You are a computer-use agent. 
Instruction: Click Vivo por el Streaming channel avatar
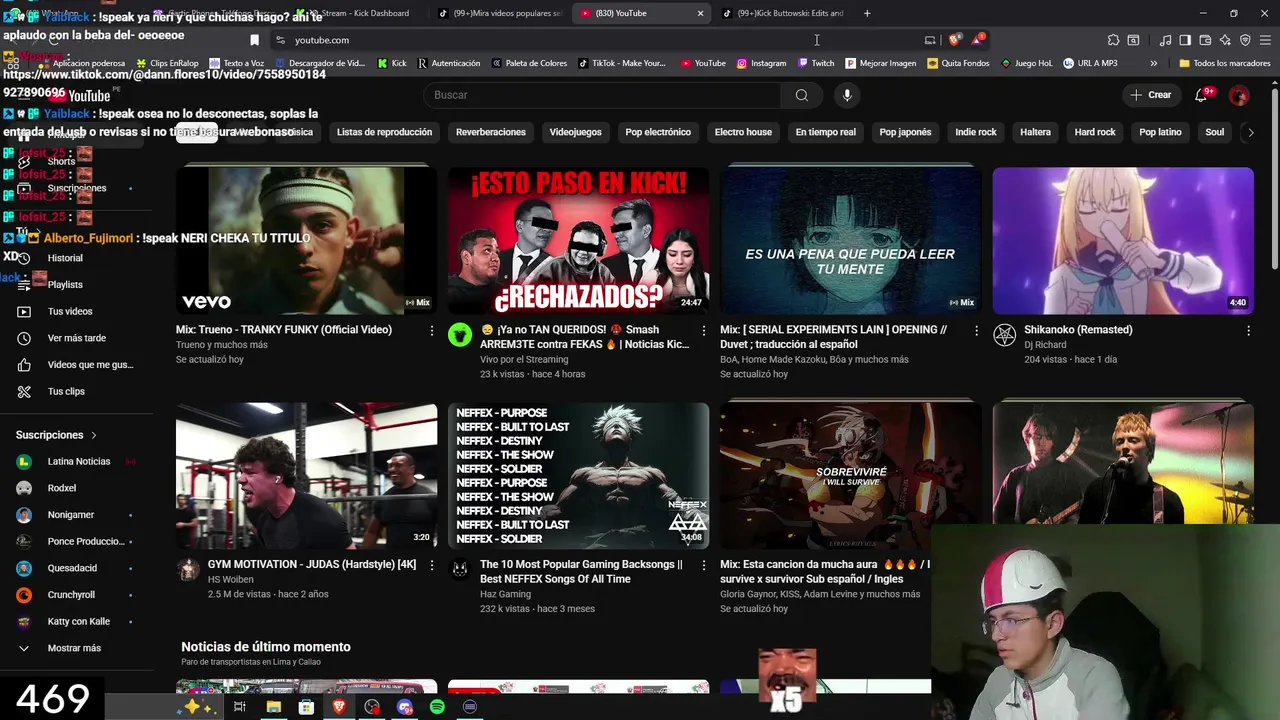(x=460, y=335)
